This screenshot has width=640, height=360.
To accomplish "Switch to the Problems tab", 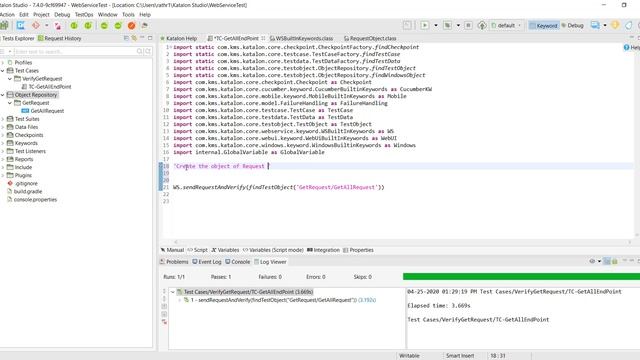I will [x=174, y=262].
